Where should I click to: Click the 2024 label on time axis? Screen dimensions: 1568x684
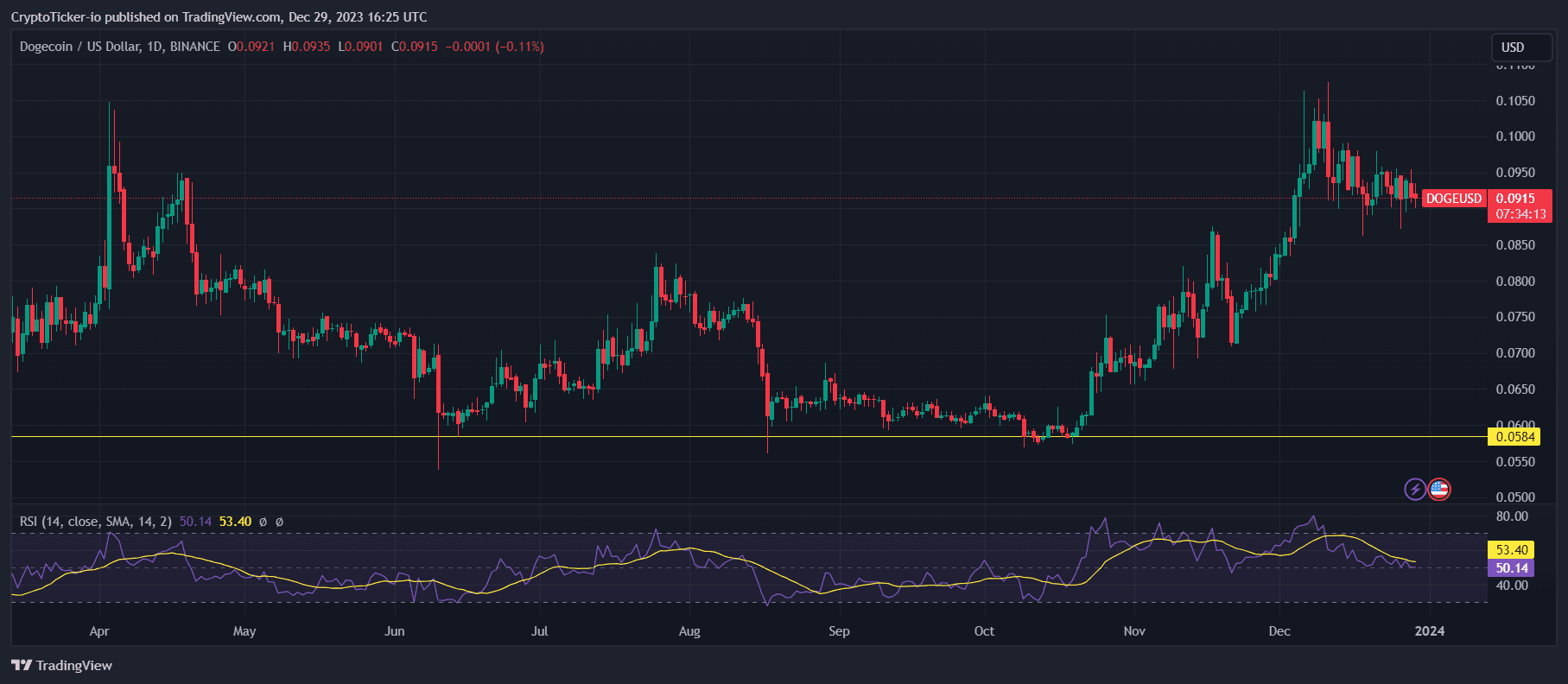(x=1429, y=631)
